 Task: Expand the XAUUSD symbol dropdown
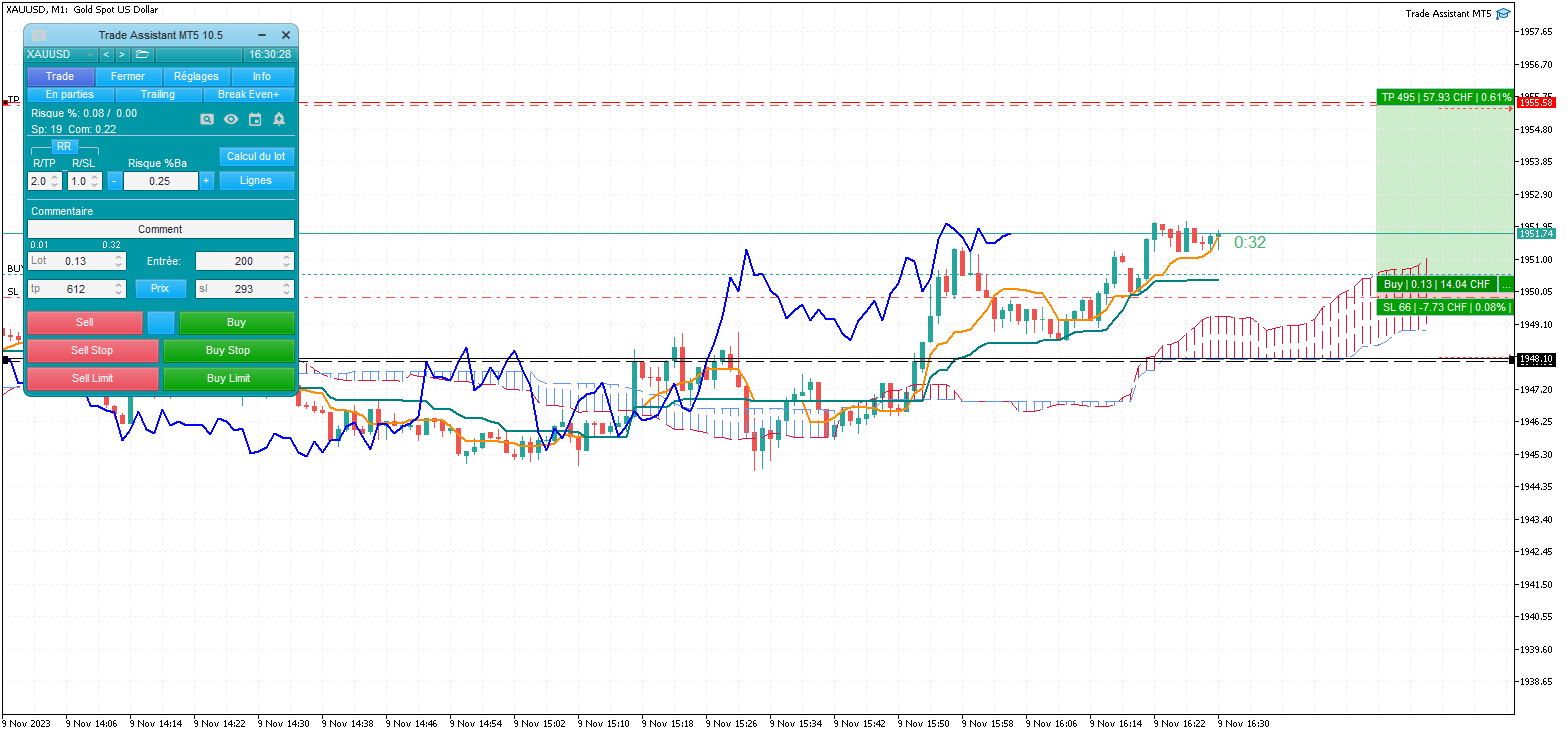[x=62, y=54]
